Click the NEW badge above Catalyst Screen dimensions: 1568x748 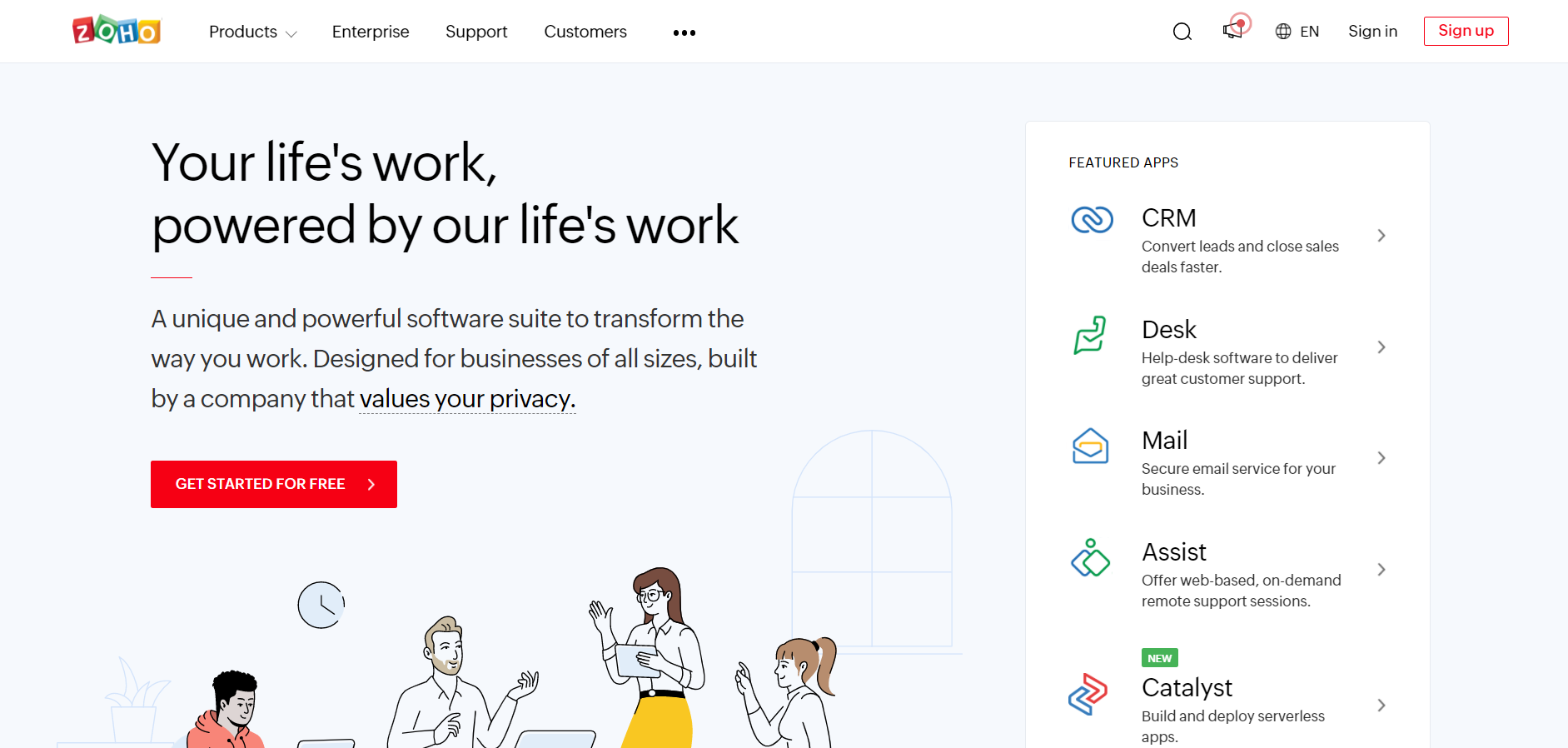click(x=1160, y=658)
